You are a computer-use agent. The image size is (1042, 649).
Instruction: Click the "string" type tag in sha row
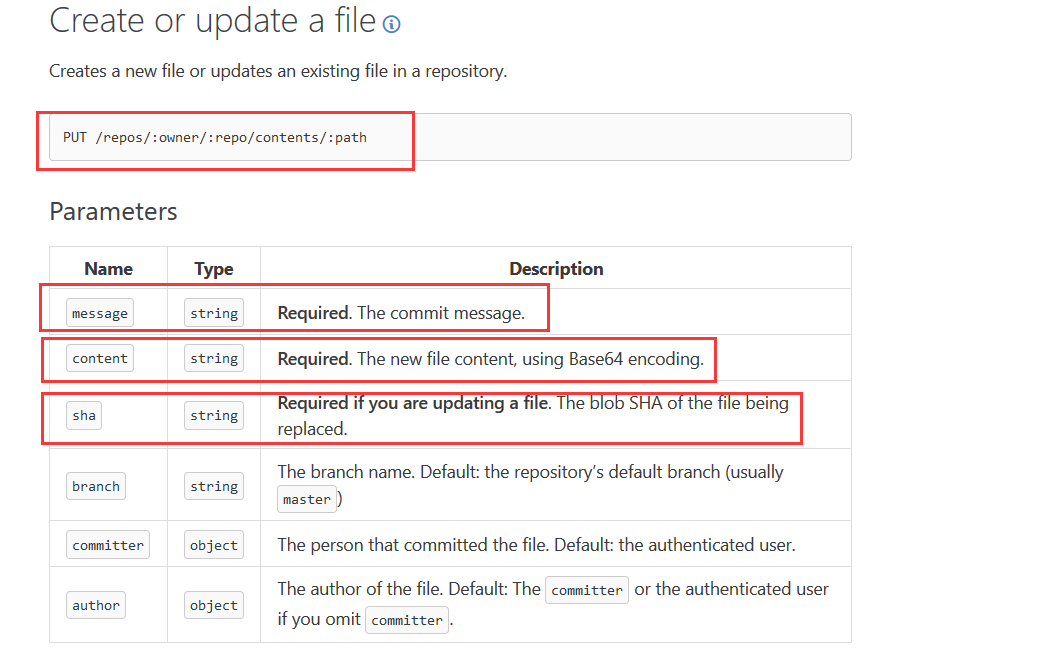click(x=214, y=415)
